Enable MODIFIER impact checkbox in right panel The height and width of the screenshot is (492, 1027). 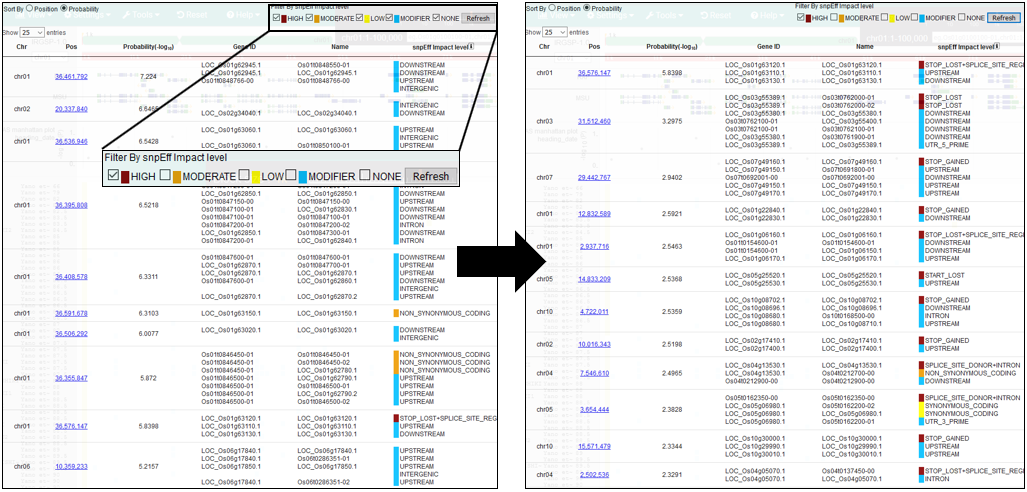click(914, 17)
